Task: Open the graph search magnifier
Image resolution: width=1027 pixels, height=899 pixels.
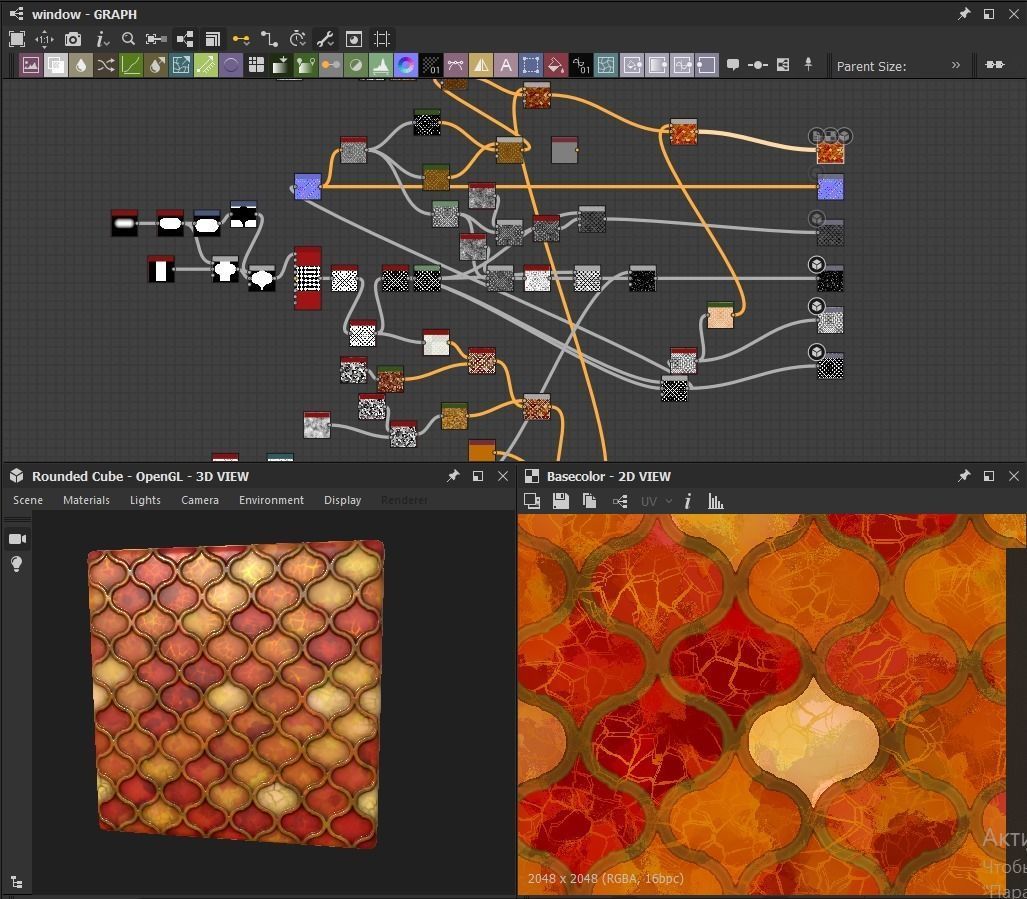Action: [x=128, y=39]
